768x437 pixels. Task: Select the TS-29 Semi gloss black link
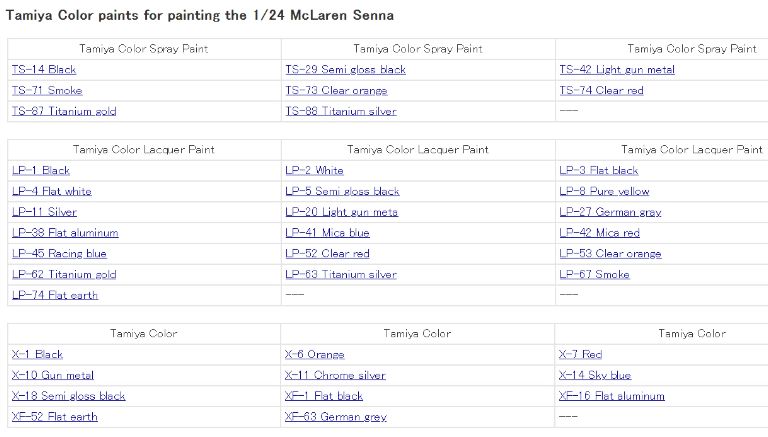coord(345,70)
